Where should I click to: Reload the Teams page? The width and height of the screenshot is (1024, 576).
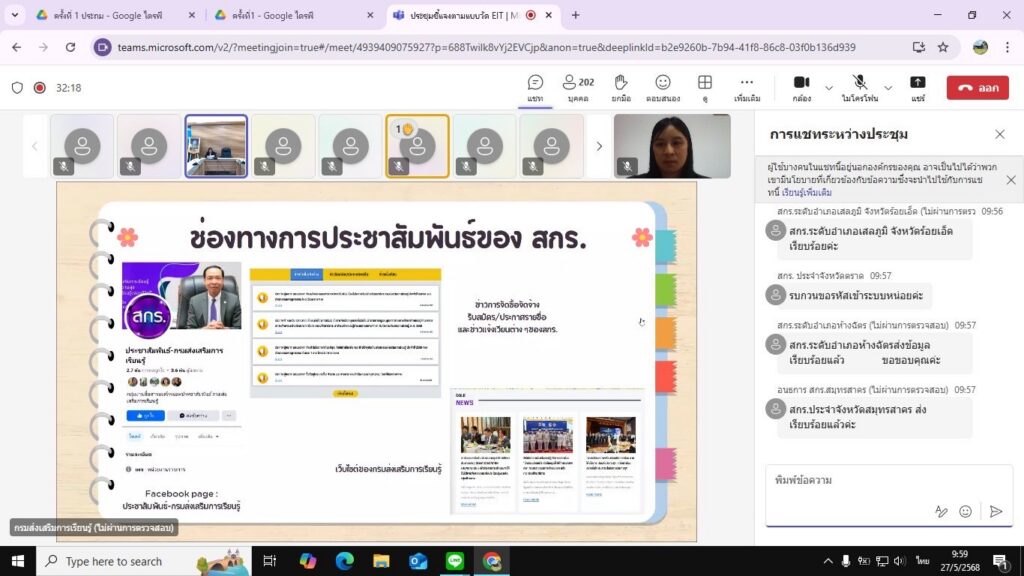click(x=71, y=47)
